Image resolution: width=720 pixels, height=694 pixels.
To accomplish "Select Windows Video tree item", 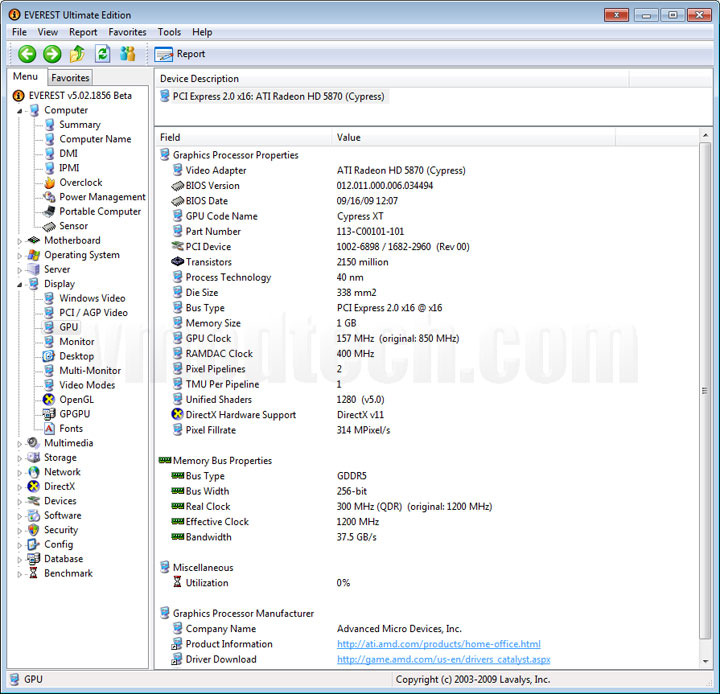I will pyautogui.click(x=92, y=298).
